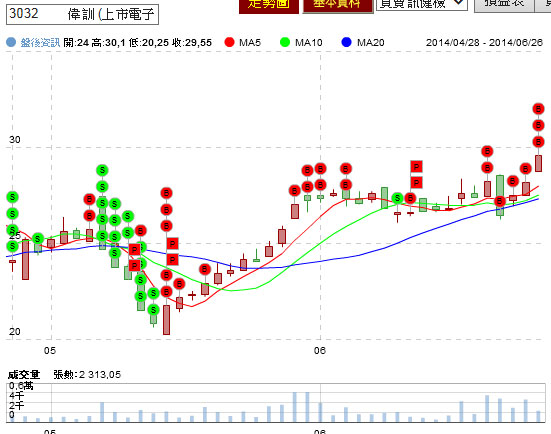Click the red MA5 legend dot
The height and width of the screenshot is (434, 551).
coord(229,42)
